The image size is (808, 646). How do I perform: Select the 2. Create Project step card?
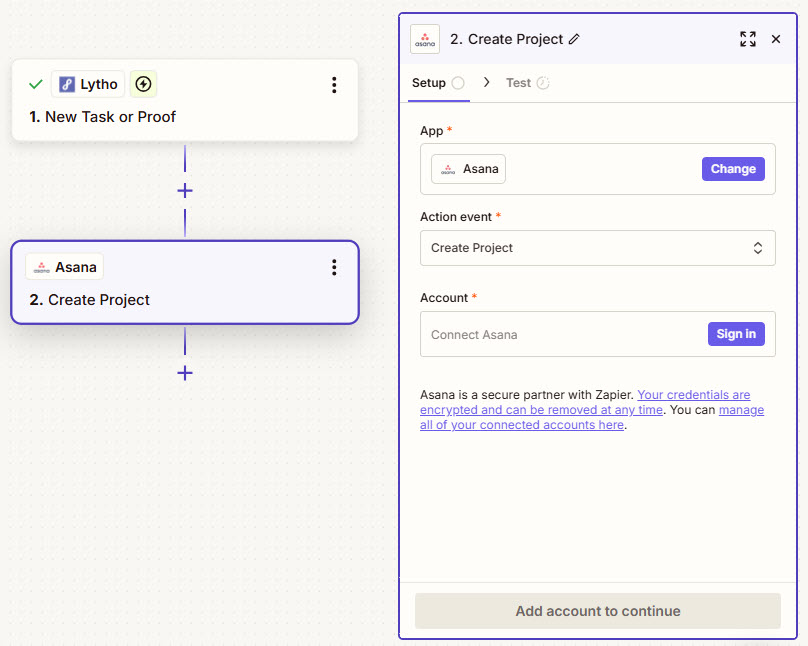[x=184, y=282]
